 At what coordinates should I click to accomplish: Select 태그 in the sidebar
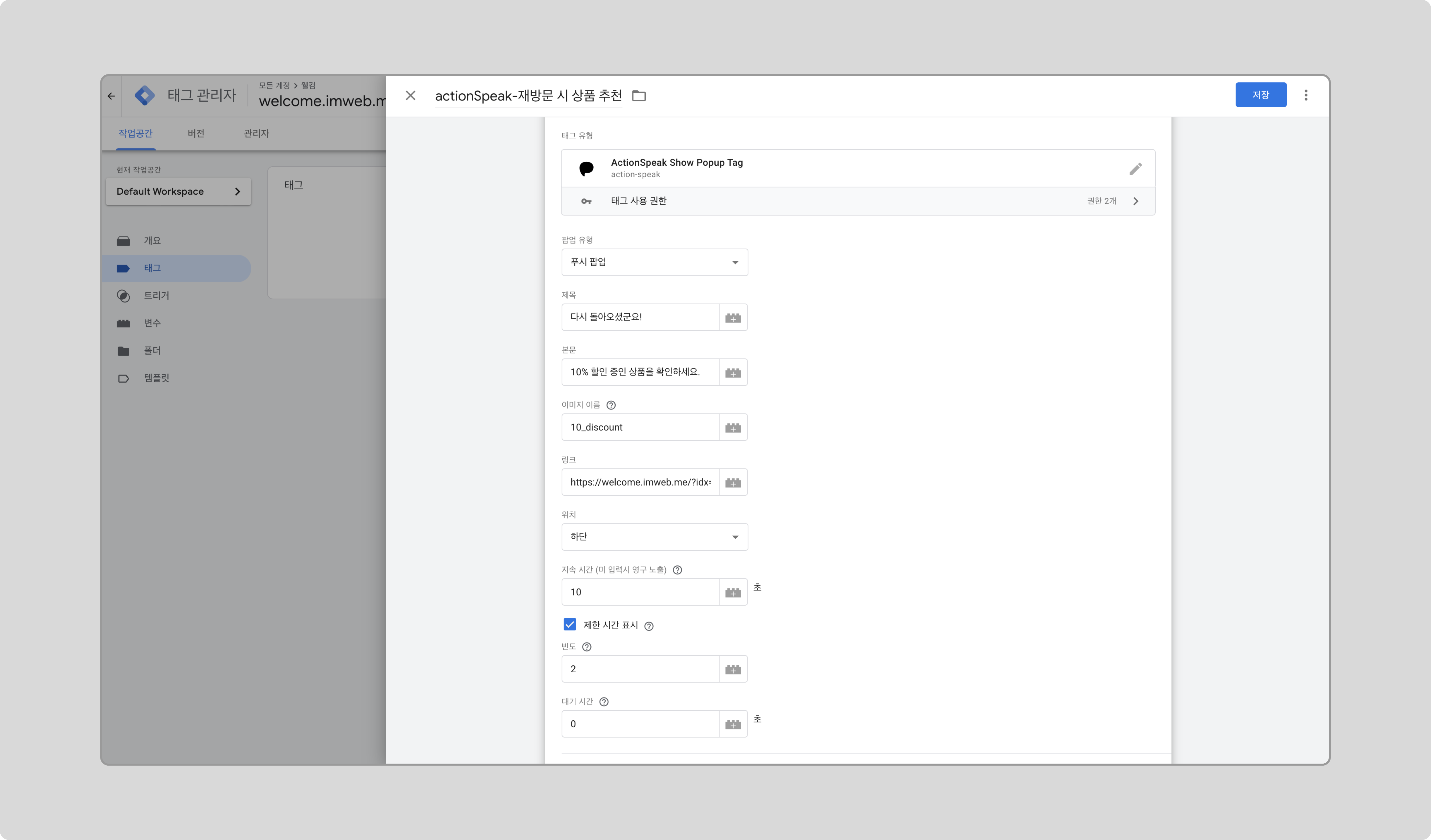[x=177, y=268]
